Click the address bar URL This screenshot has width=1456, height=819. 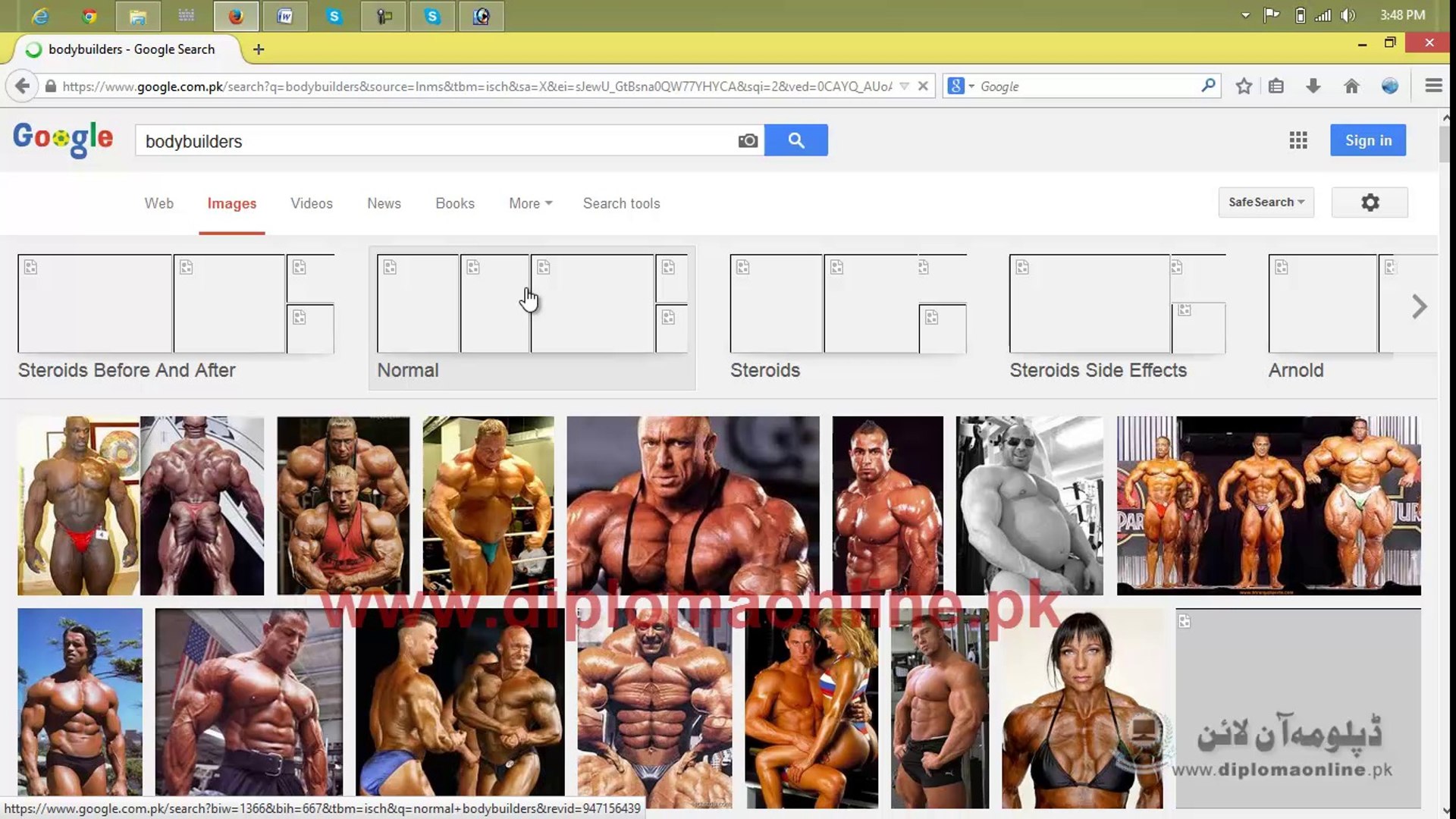coord(476,86)
